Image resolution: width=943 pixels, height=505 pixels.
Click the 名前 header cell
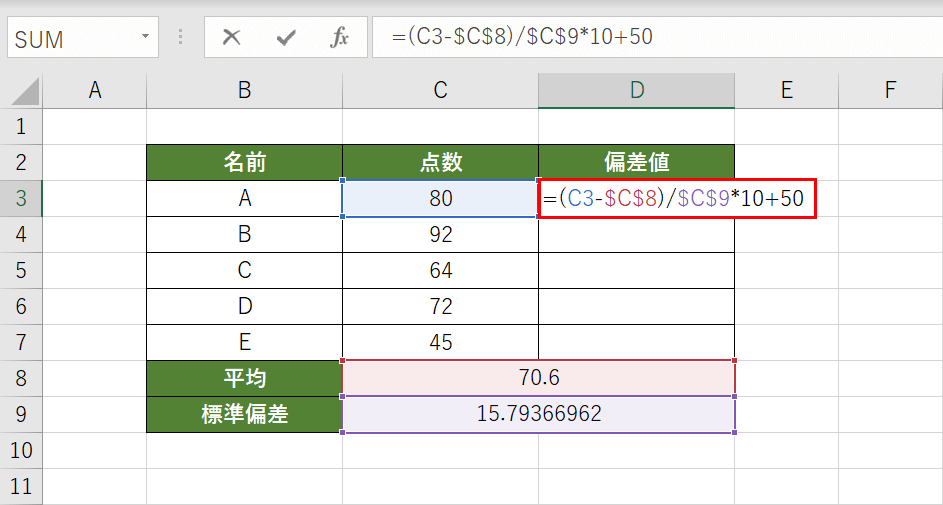[x=244, y=162]
